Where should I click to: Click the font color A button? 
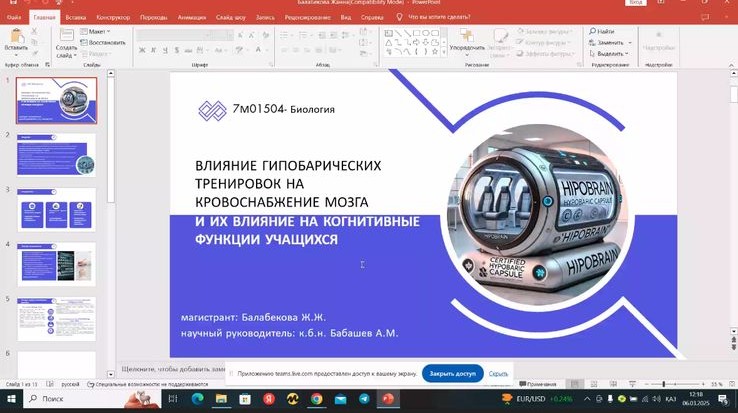coord(258,50)
